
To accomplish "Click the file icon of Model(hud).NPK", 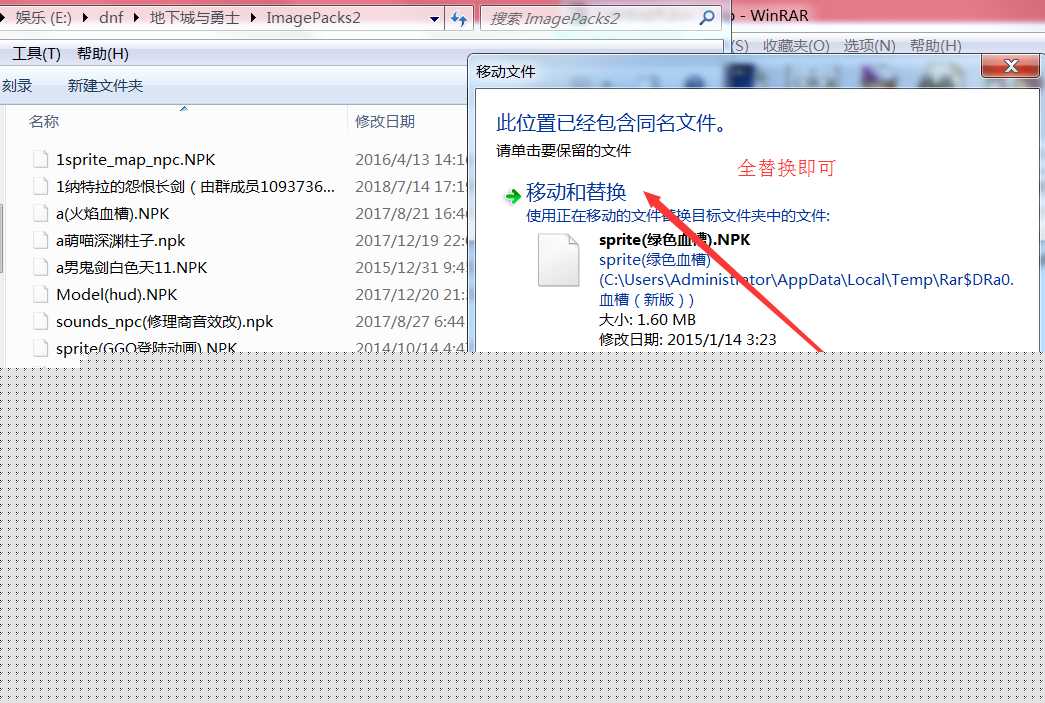I will click(x=41, y=294).
